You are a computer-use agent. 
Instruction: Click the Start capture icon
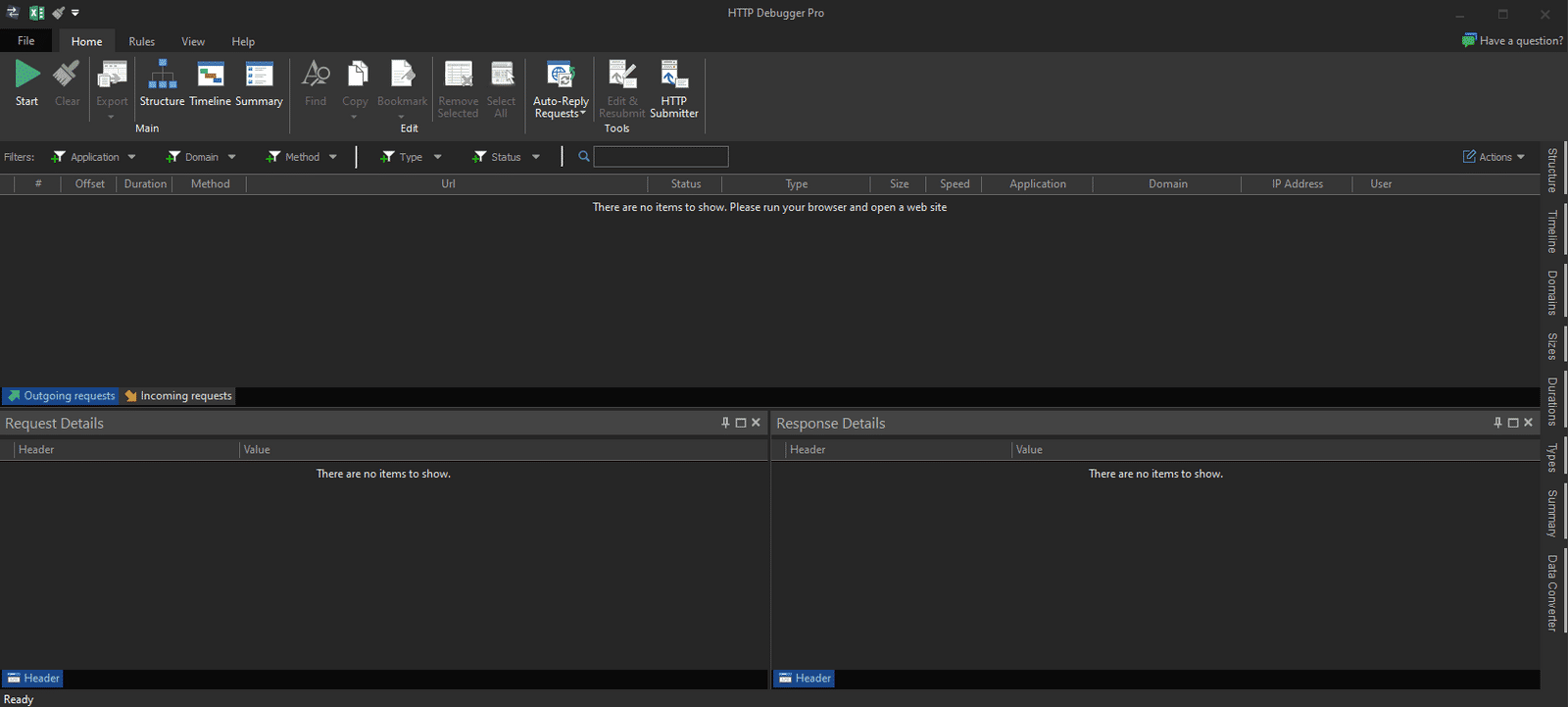(x=26, y=76)
